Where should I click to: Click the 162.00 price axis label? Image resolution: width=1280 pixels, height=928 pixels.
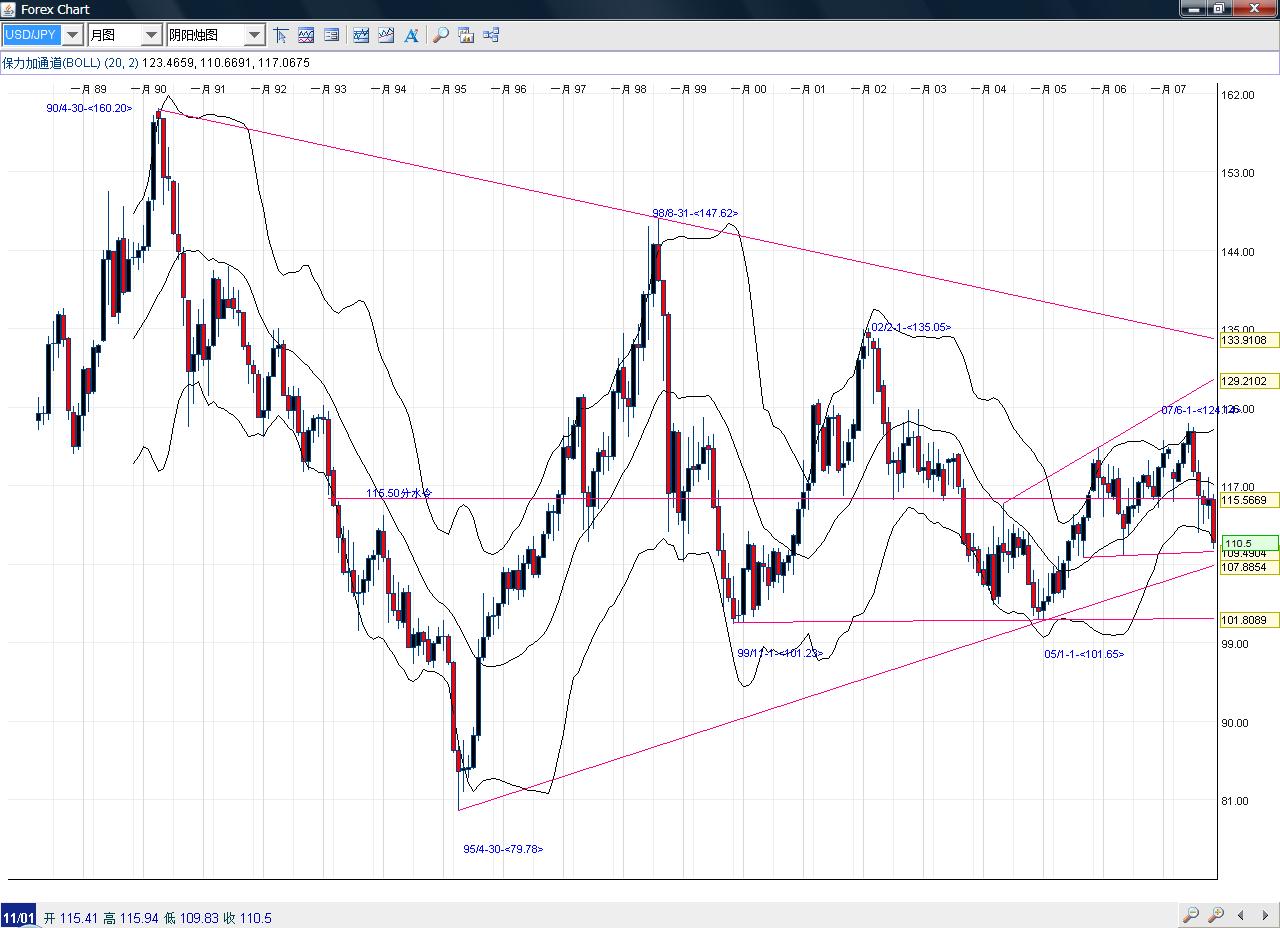coord(1238,95)
